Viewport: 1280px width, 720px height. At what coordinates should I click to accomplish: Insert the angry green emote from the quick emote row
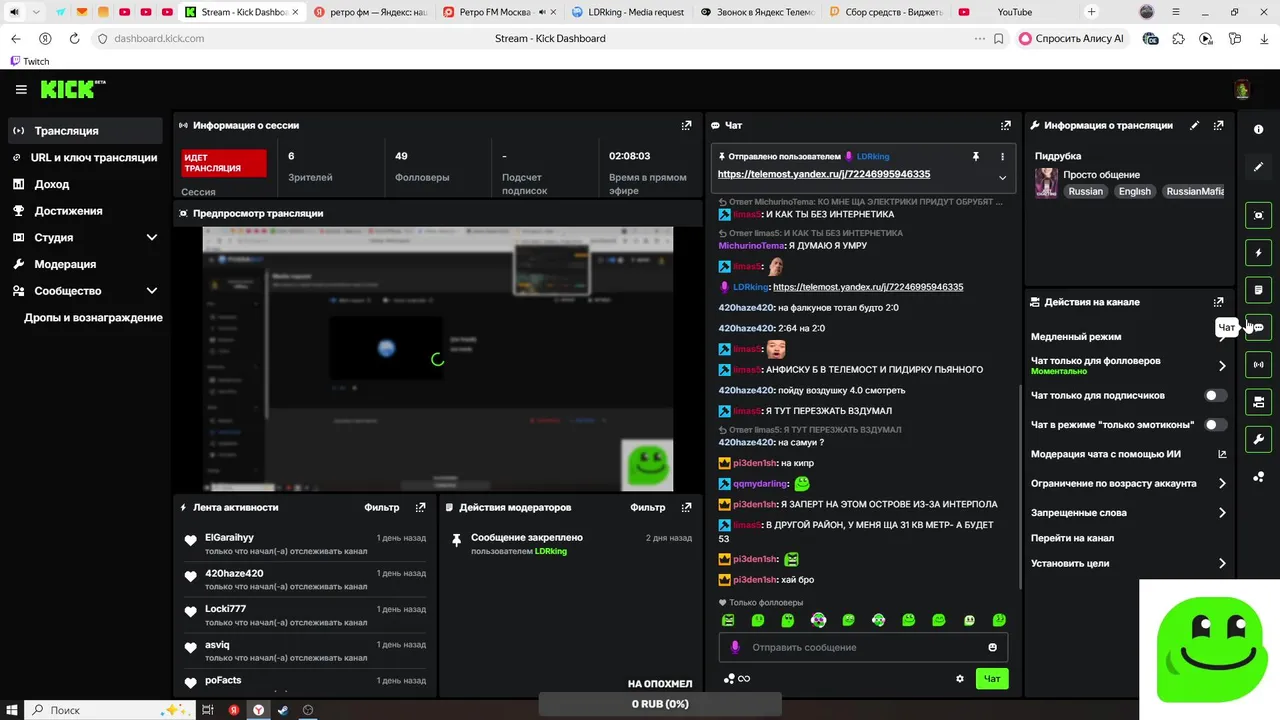(728, 620)
